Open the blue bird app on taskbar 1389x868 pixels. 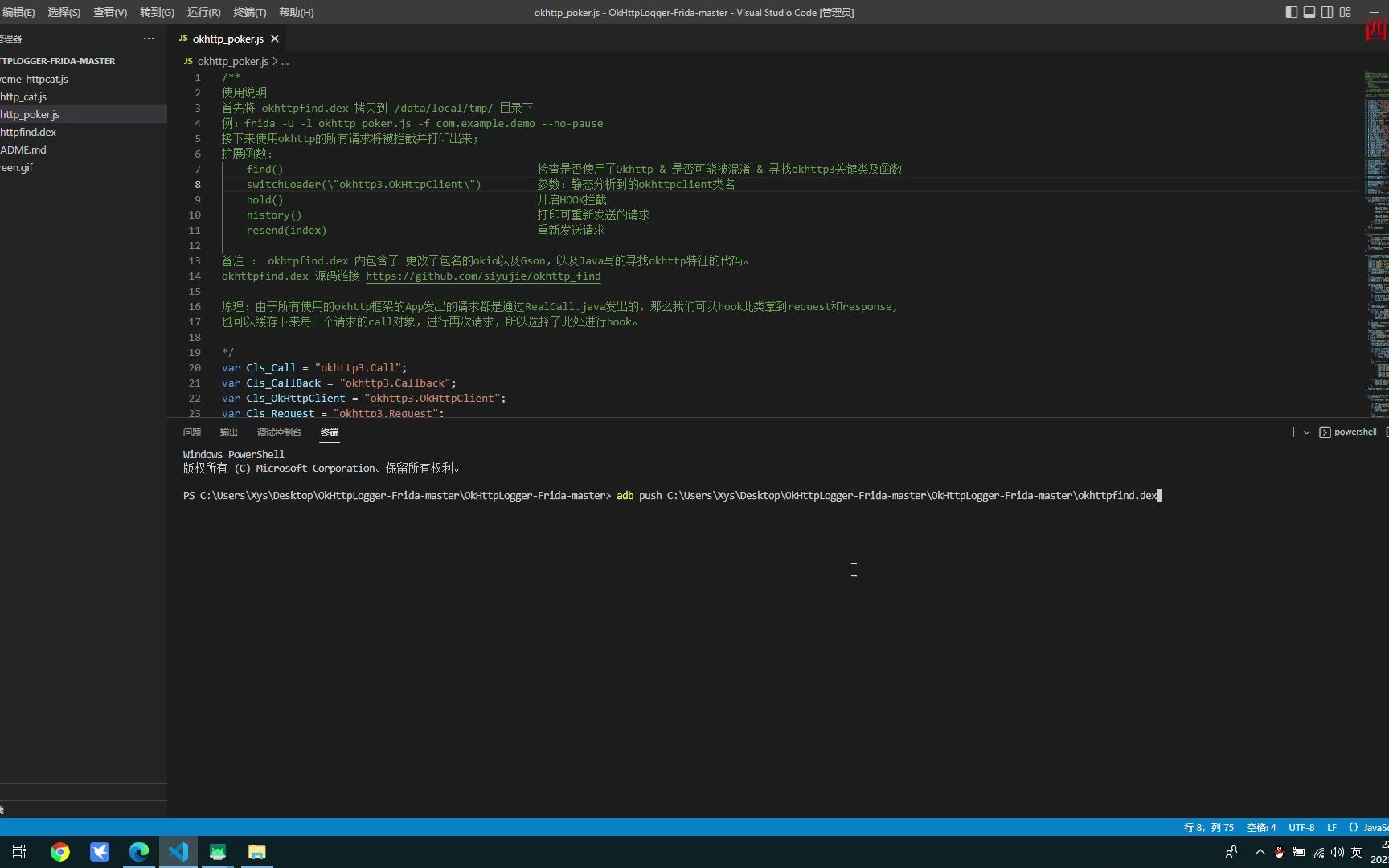100,852
